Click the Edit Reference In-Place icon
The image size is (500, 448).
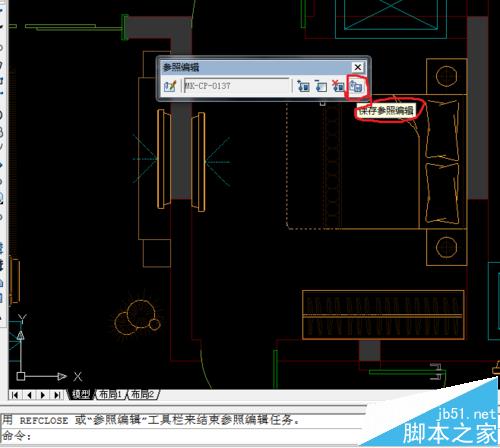click(170, 86)
